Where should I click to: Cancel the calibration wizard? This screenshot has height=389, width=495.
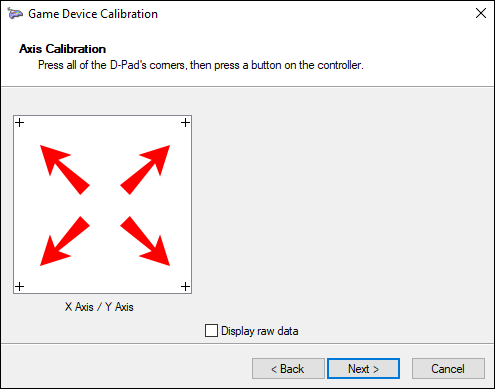448,369
